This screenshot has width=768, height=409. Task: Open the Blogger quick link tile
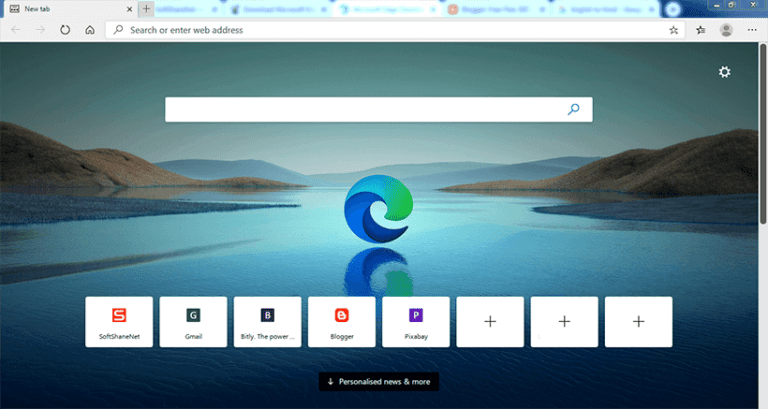[342, 322]
